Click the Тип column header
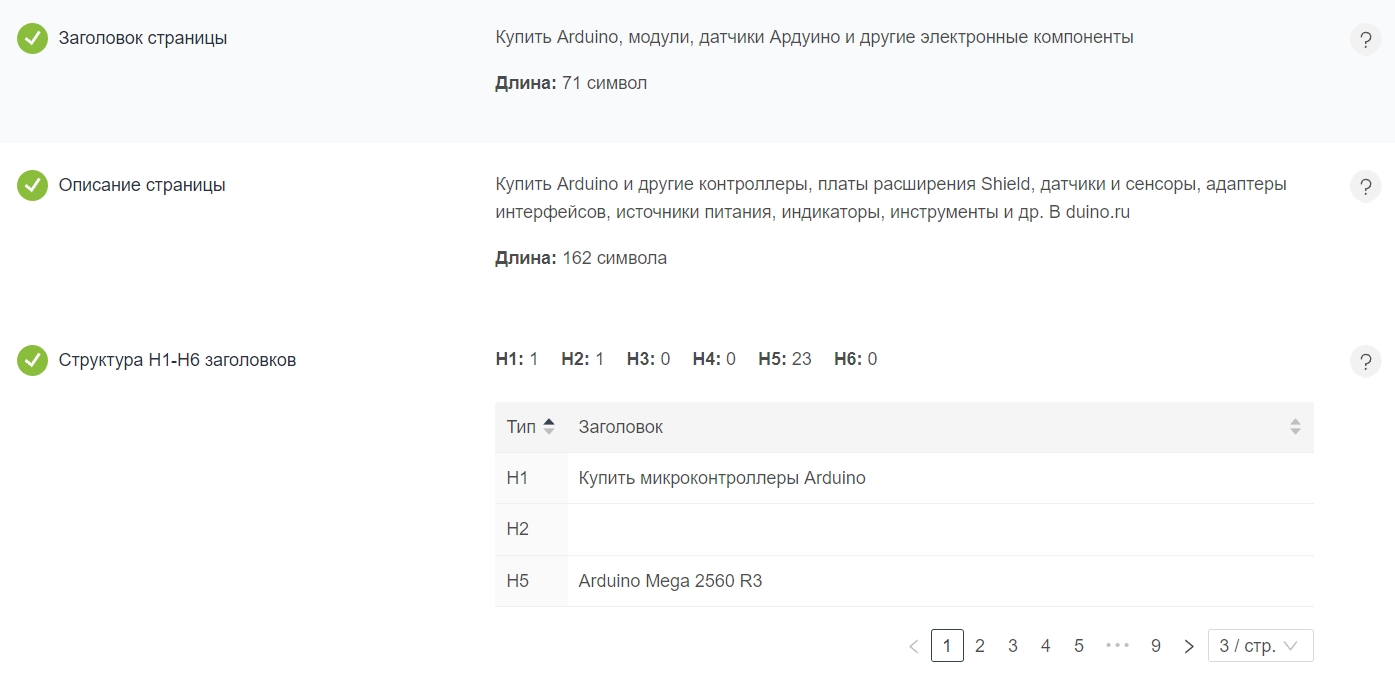Viewport: 1395px width, 681px height. pyautogui.click(x=531, y=427)
